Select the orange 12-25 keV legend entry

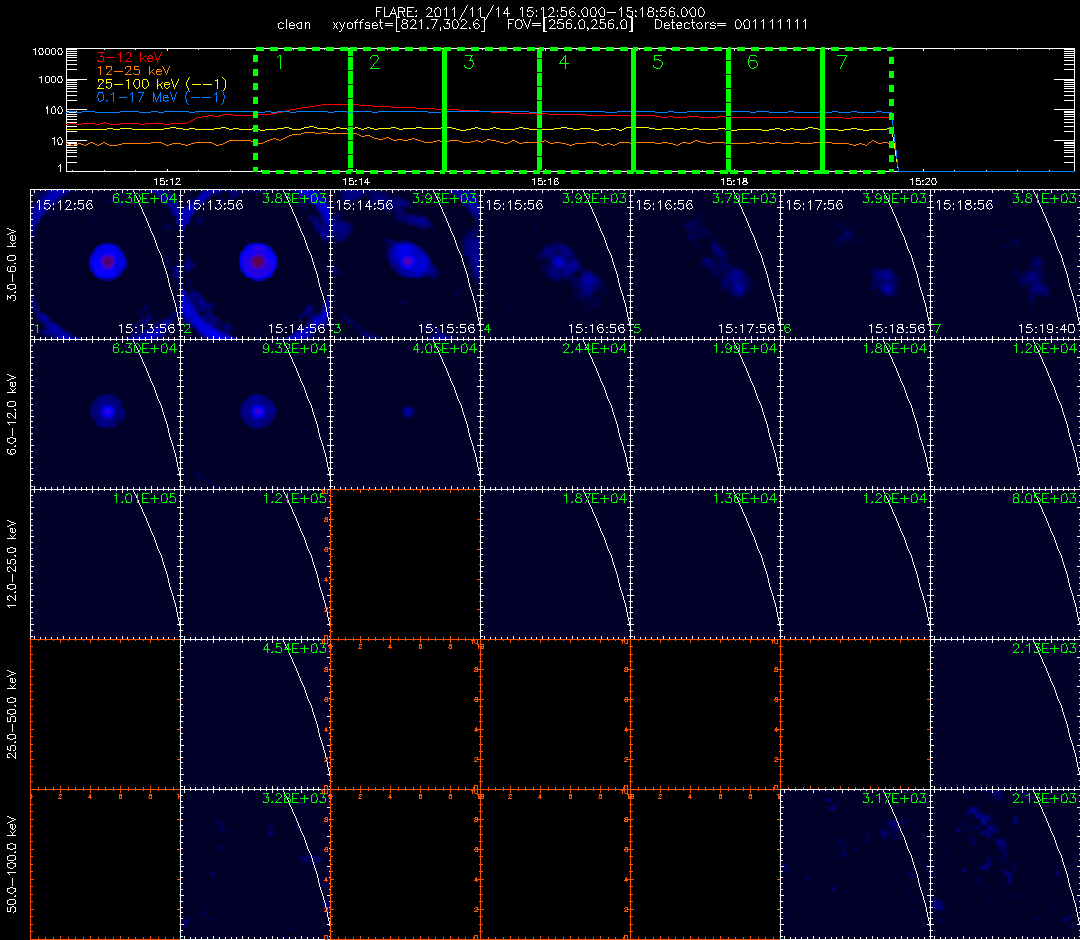pos(133,70)
